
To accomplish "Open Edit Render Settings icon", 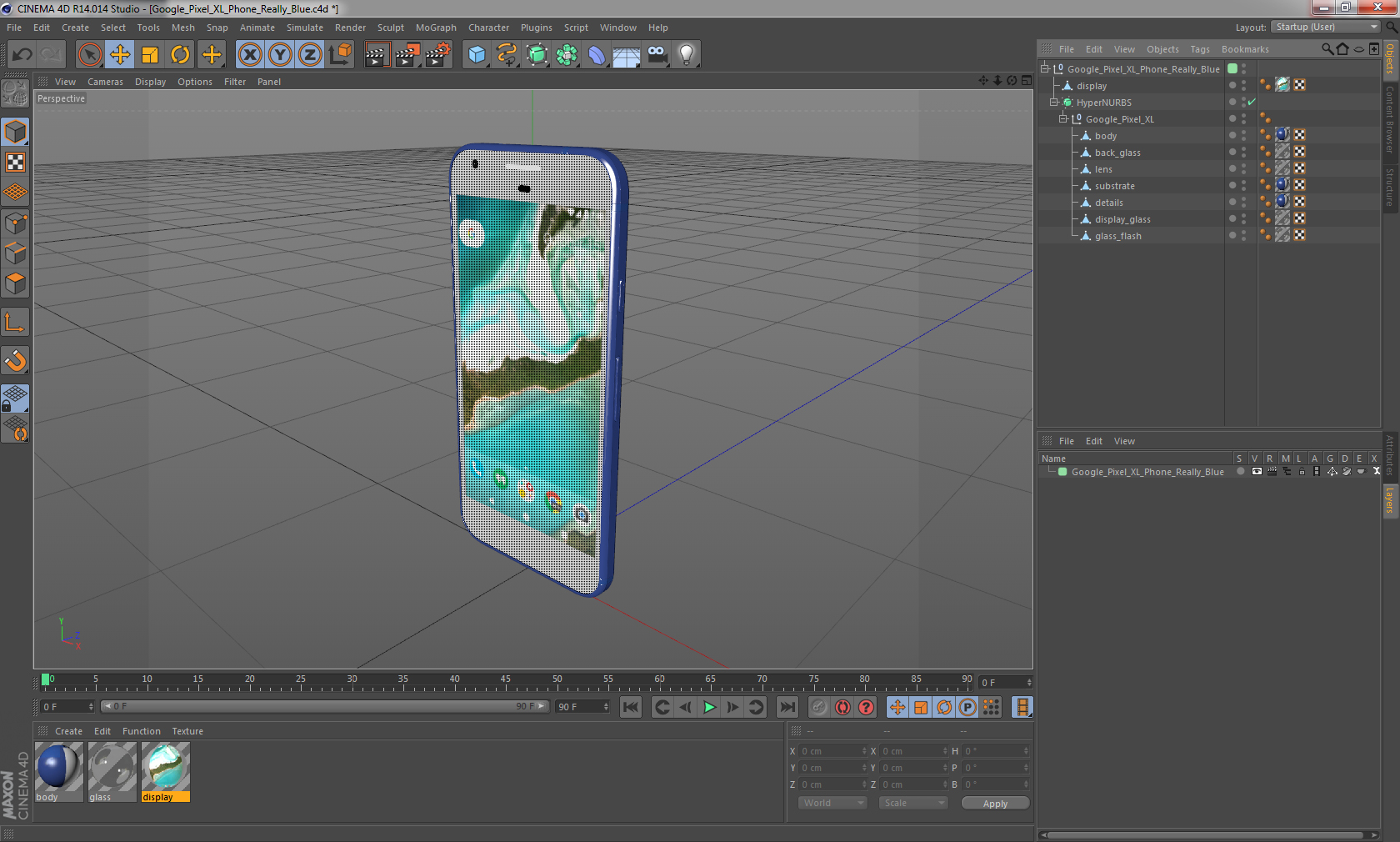I will pos(437,55).
